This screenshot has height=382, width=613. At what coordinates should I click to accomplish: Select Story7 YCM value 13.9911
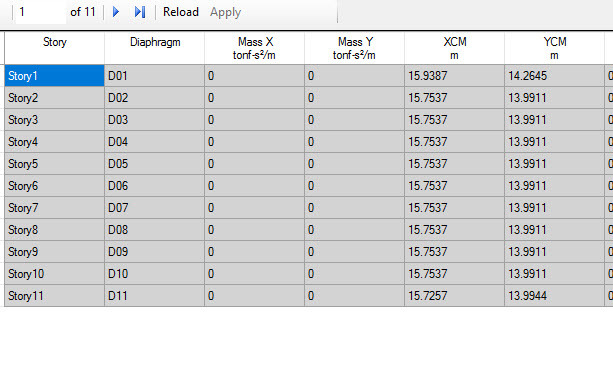pos(554,208)
